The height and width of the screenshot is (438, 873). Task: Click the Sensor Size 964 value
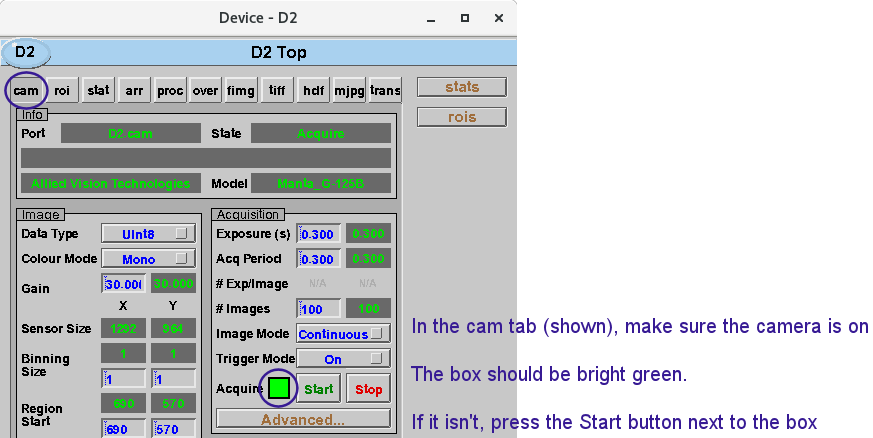click(x=174, y=328)
